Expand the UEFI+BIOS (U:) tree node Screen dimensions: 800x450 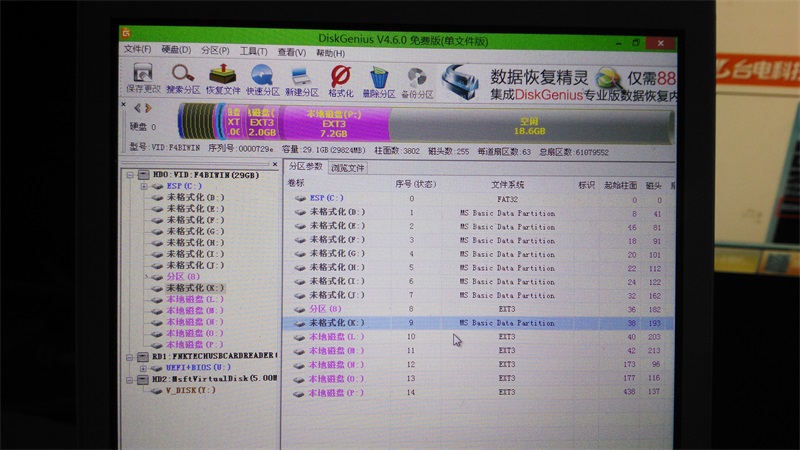coord(143,368)
